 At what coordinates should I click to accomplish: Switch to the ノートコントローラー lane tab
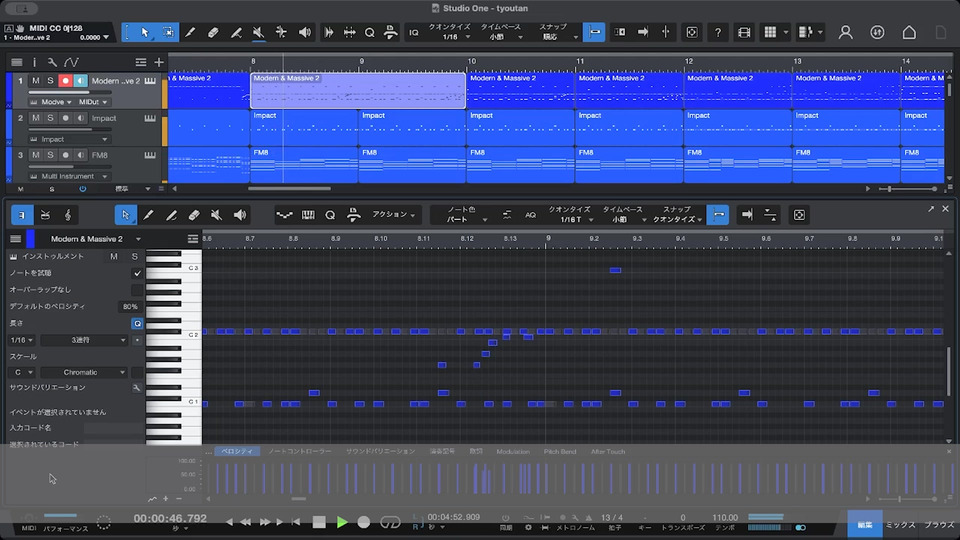[x=299, y=452]
